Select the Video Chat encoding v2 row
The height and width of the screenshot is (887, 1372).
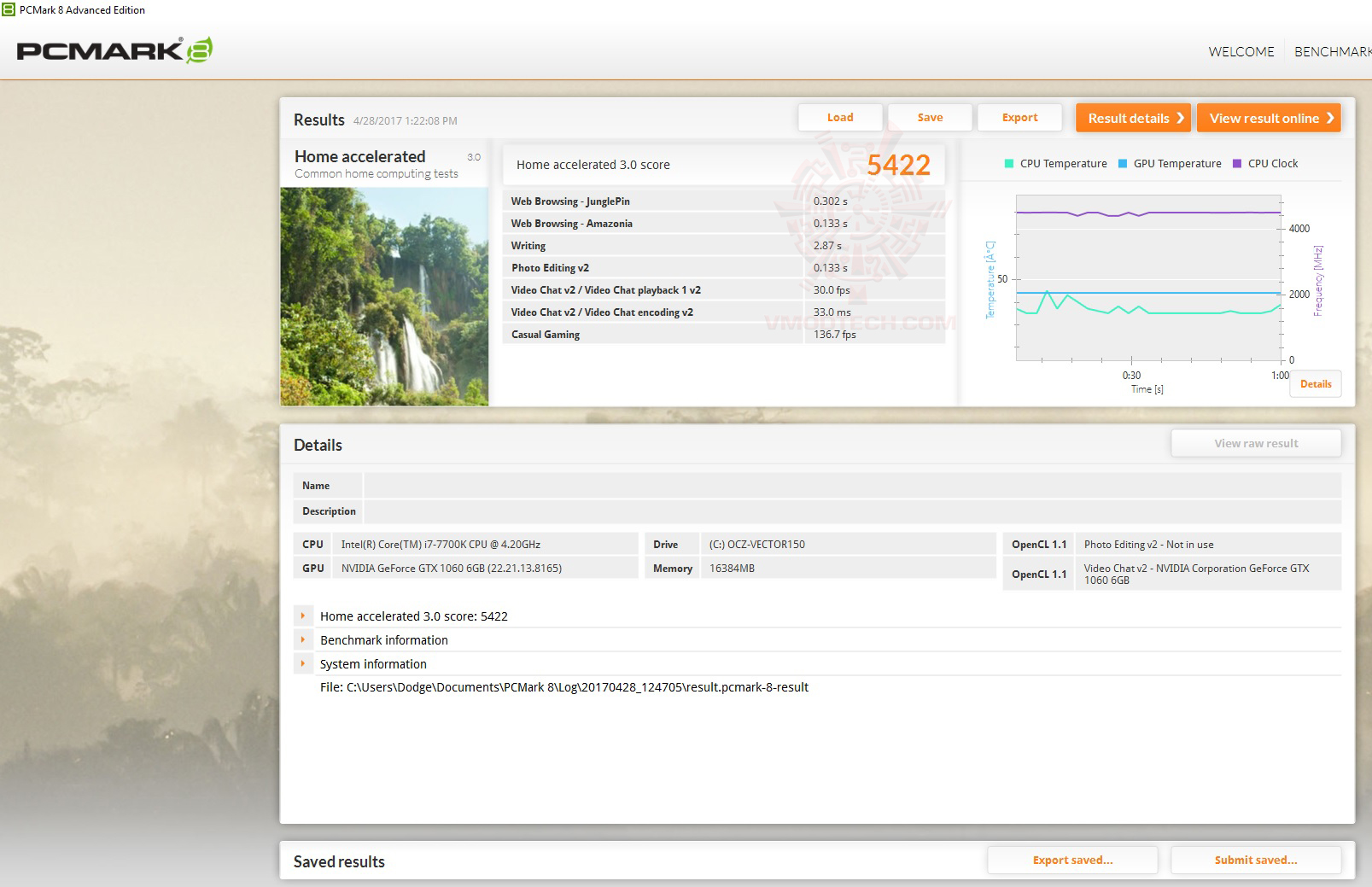(x=724, y=312)
